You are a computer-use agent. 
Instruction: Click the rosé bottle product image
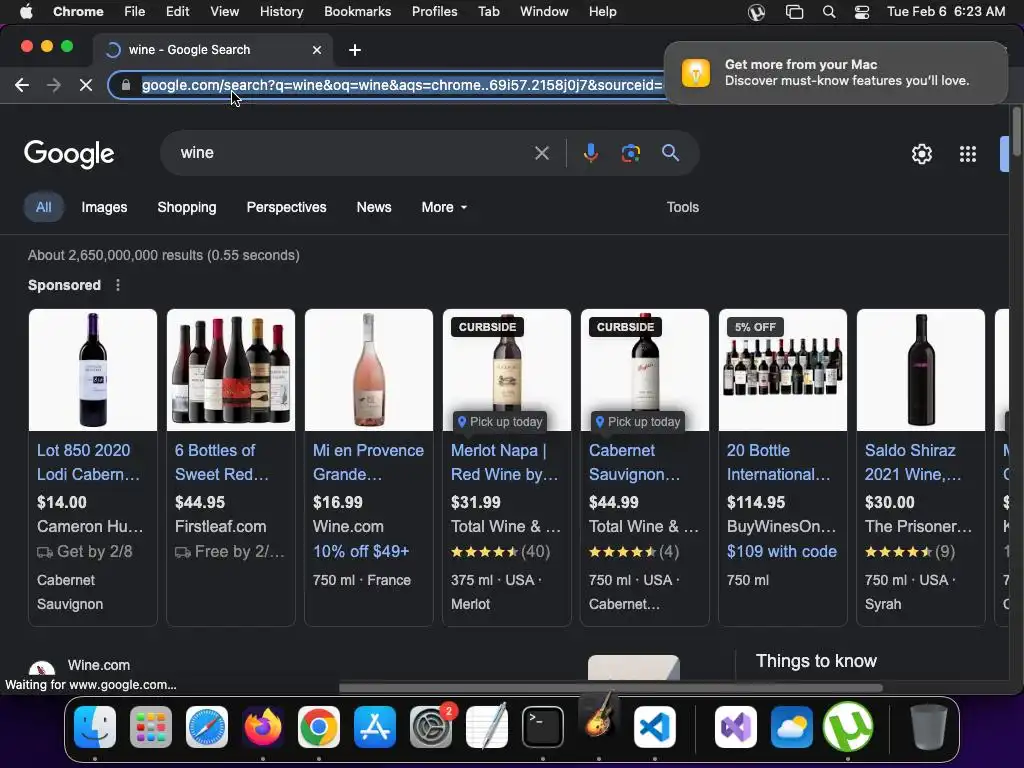coord(369,370)
